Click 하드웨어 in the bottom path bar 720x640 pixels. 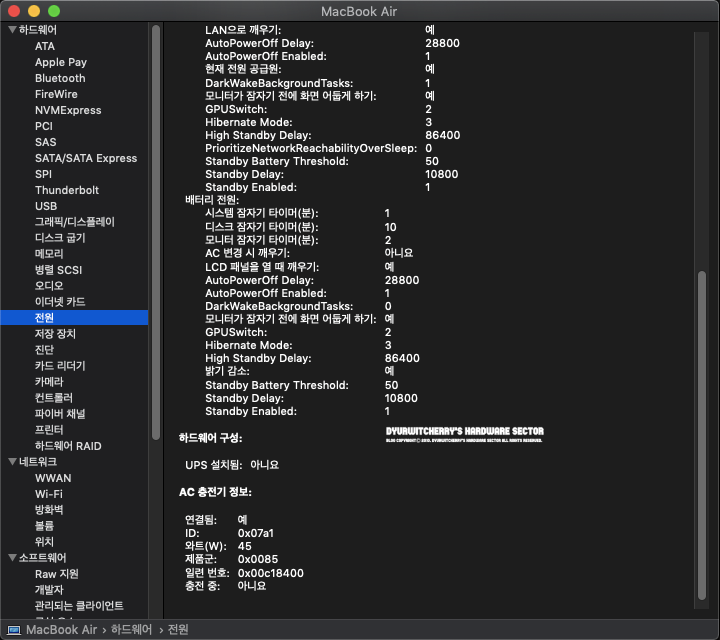point(131,629)
